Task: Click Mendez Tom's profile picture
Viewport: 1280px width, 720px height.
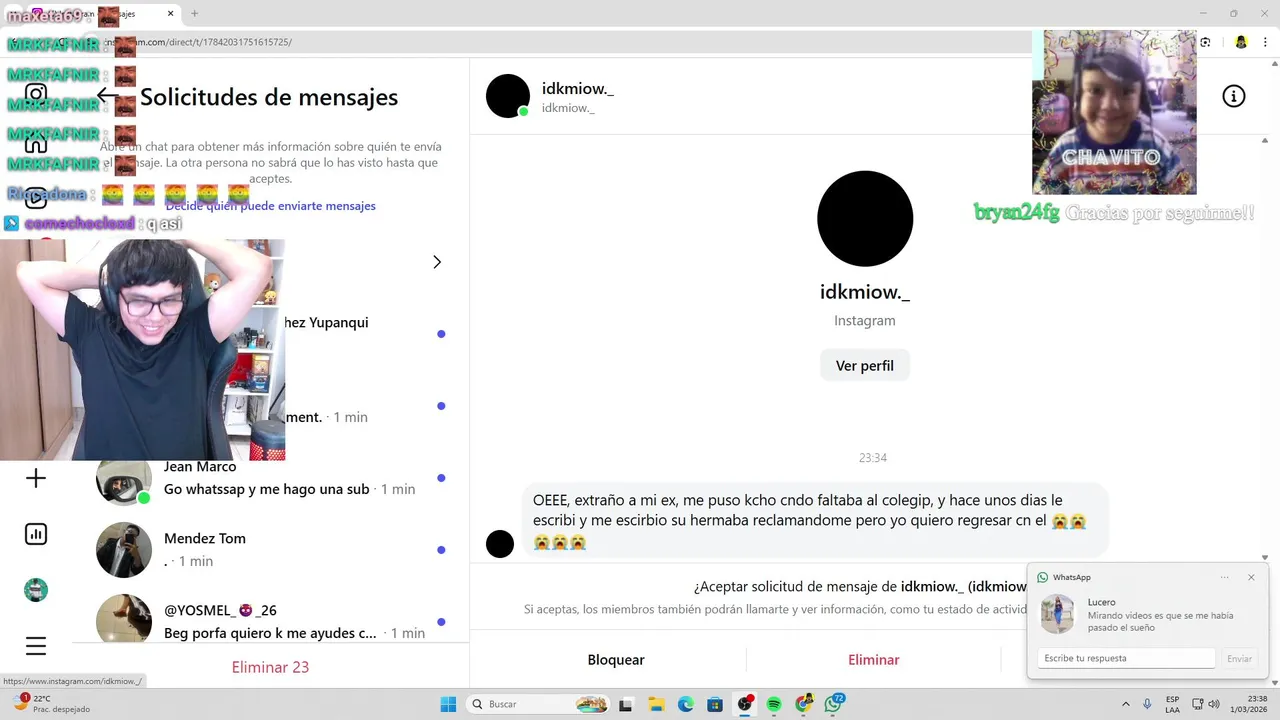Action: click(x=124, y=550)
